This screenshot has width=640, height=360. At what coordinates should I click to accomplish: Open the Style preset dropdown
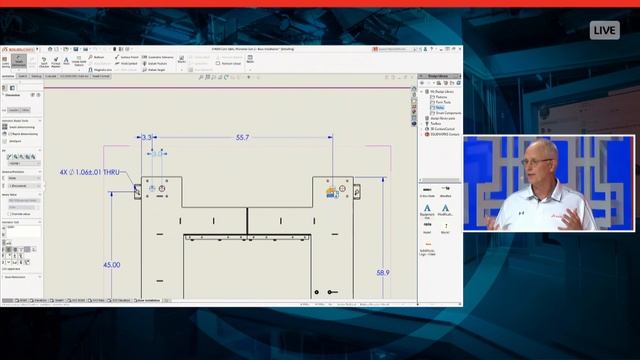pos(24,164)
